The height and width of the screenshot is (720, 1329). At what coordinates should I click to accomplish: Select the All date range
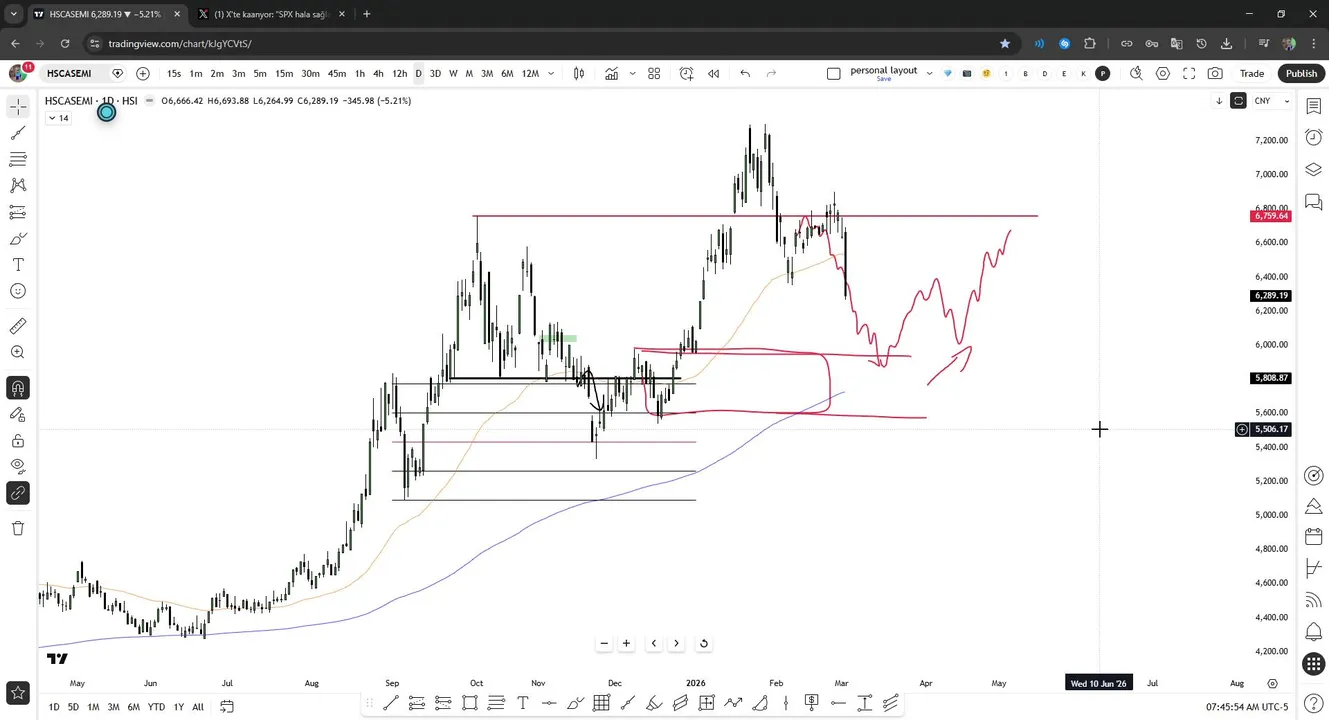click(x=198, y=707)
